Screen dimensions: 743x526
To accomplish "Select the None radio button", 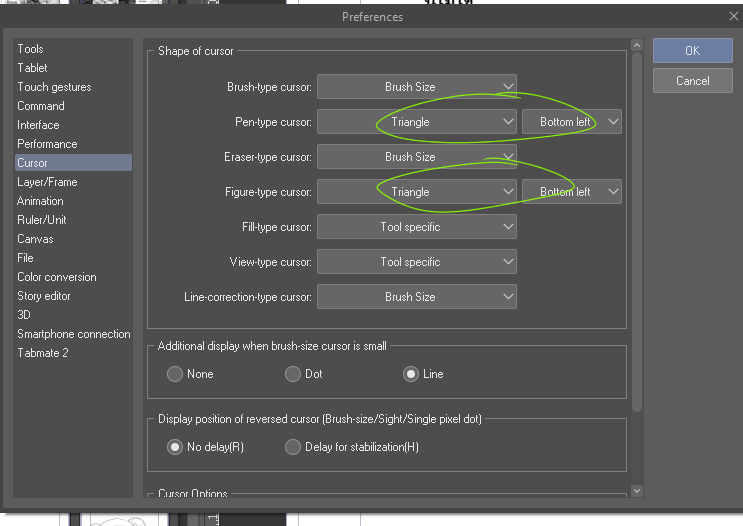I will tap(175, 374).
